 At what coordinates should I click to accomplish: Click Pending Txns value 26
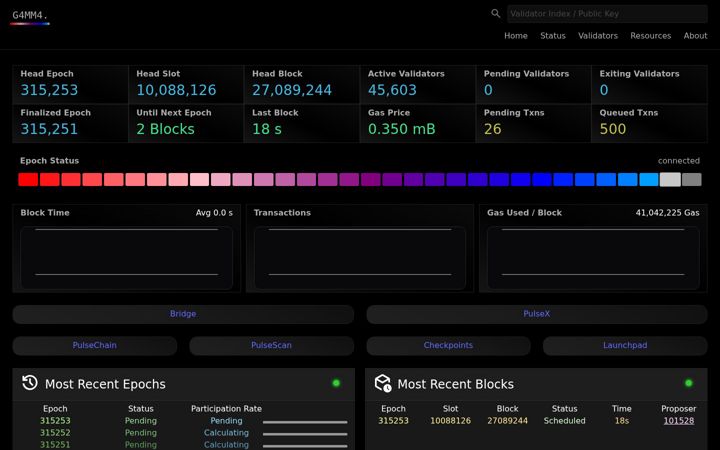[492, 129]
